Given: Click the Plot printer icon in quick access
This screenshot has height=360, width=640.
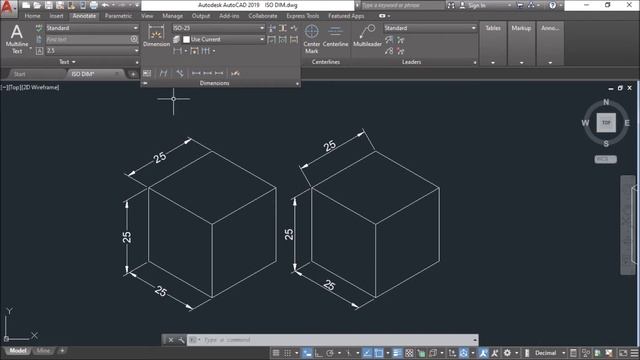Looking at the screenshot, I should pos(93,5).
